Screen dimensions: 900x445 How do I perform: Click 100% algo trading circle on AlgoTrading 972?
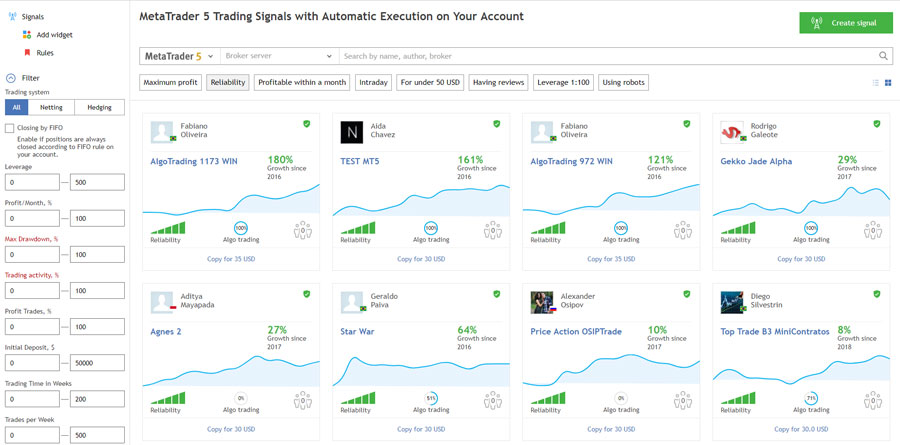click(621, 228)
